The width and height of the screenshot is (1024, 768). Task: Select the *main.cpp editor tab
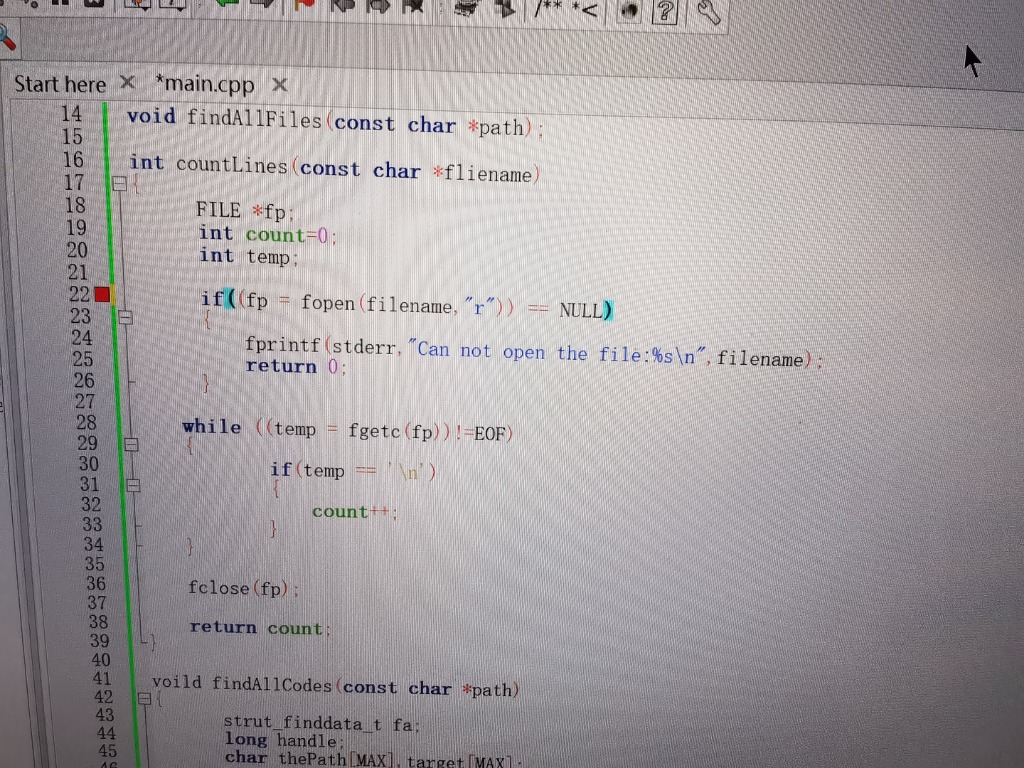click(x=205, y=83)
